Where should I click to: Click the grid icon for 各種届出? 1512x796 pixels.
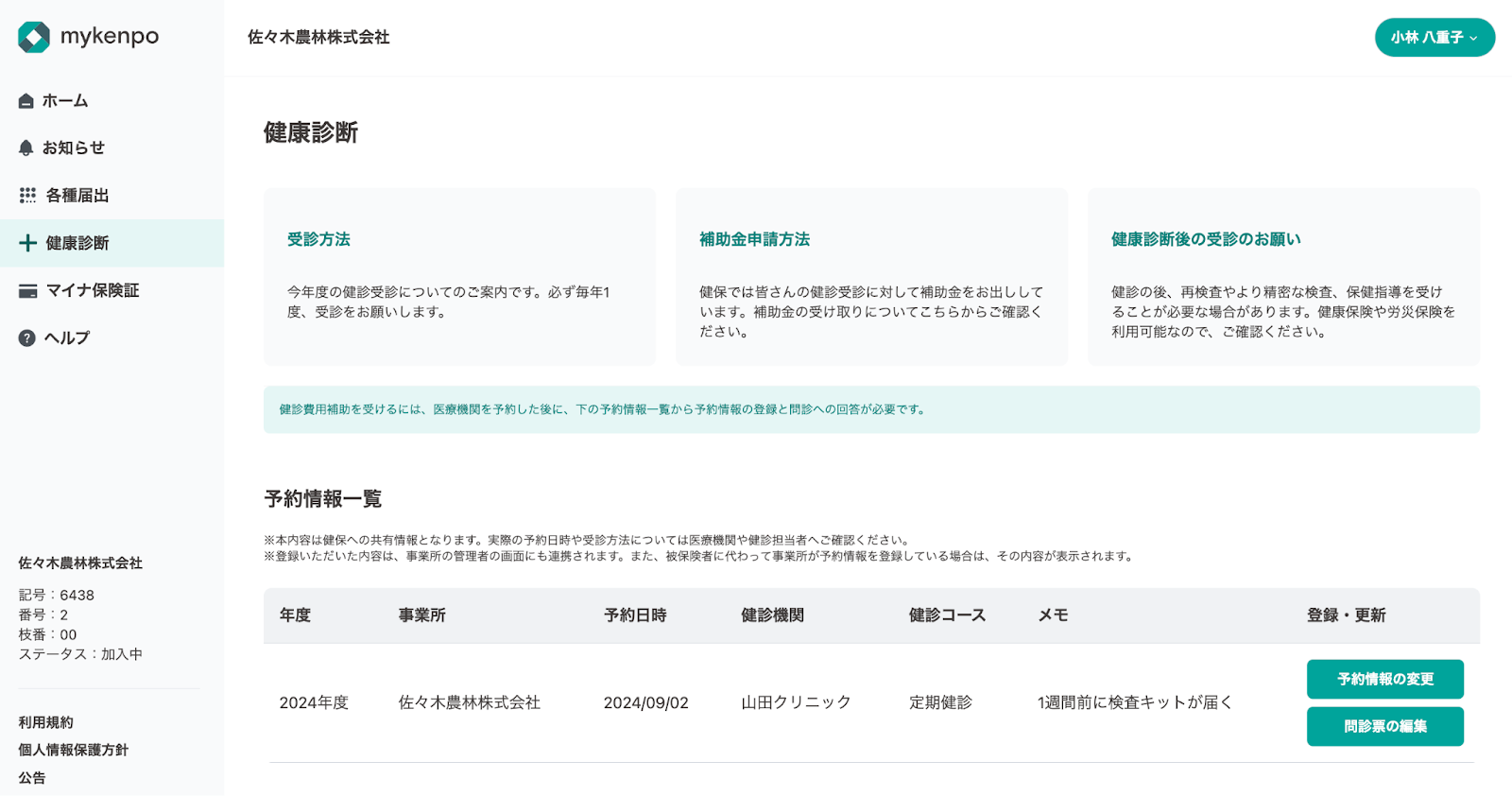[27, 196]
